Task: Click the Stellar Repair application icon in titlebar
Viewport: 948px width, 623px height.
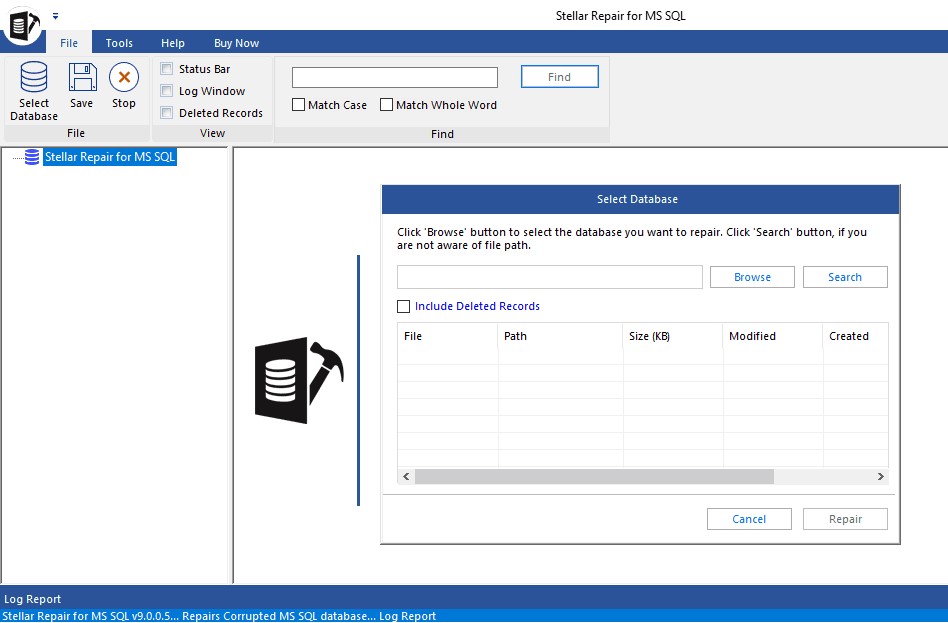Action: tap(22, 25)
